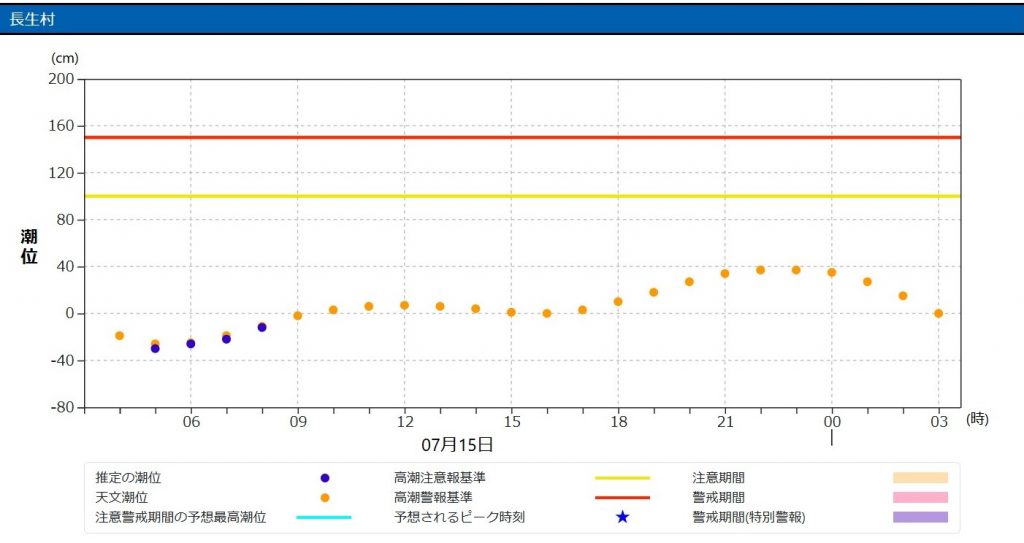The width and height of the screenshot is (1024, 543).
Task: Click the 注意警戒期間の予想最高潮位 legend label
Action: coord(181,517)
